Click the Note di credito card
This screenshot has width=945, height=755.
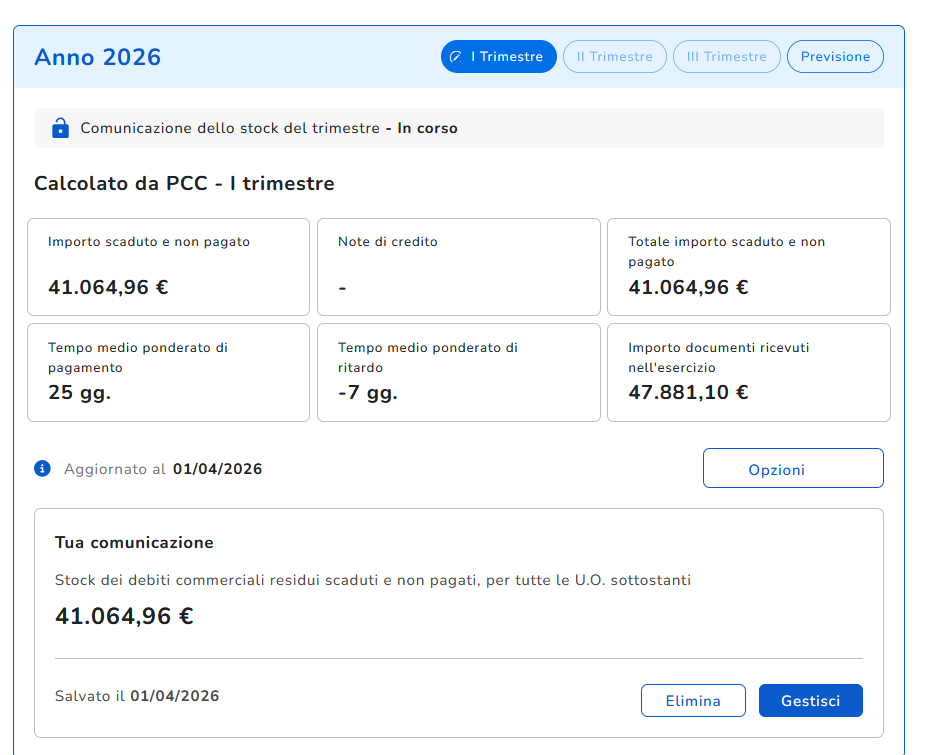[458, 267]
